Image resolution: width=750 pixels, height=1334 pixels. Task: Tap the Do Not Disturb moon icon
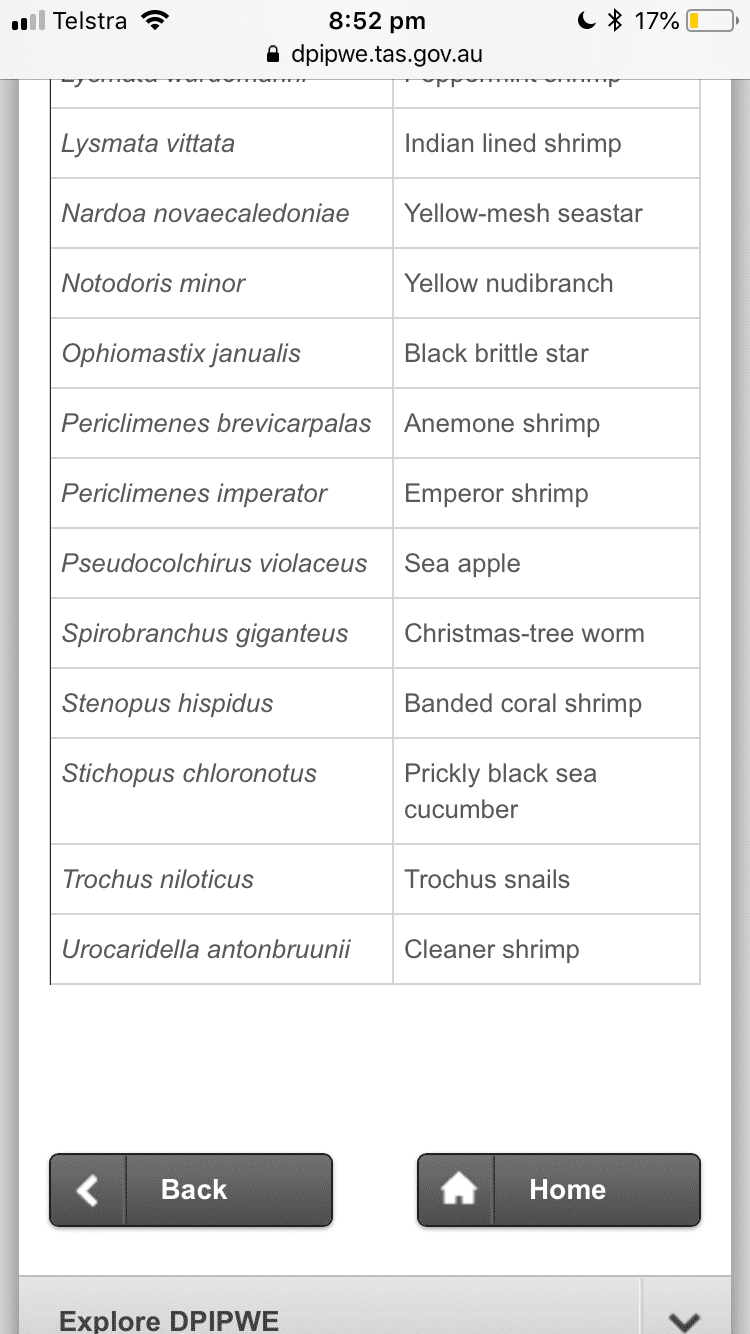587,21
